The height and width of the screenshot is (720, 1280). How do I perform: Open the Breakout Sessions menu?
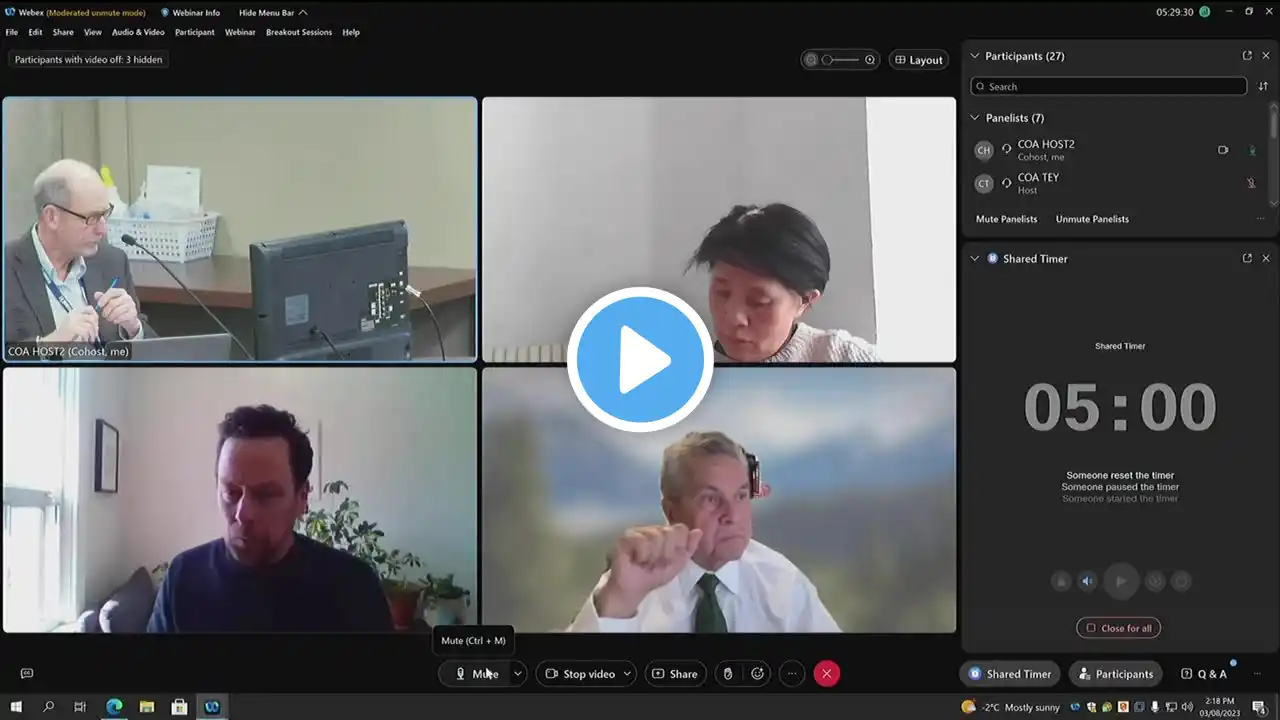click(299, 32)
